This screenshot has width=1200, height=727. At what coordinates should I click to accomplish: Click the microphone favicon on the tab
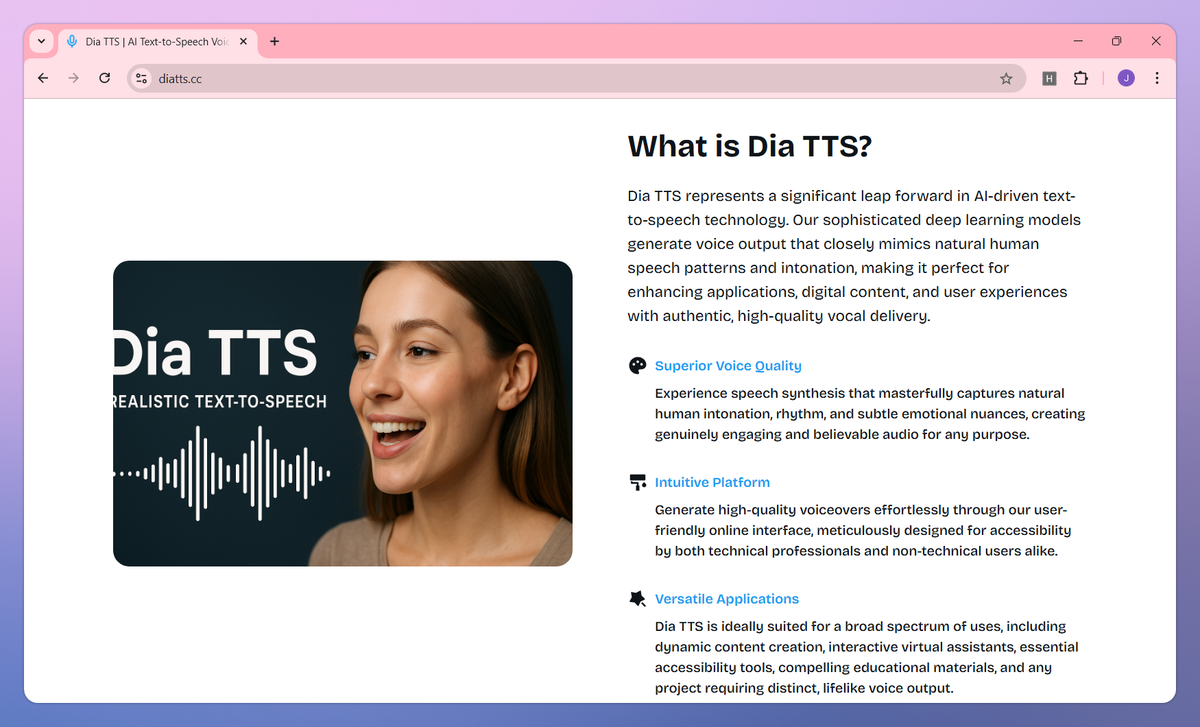72,41
